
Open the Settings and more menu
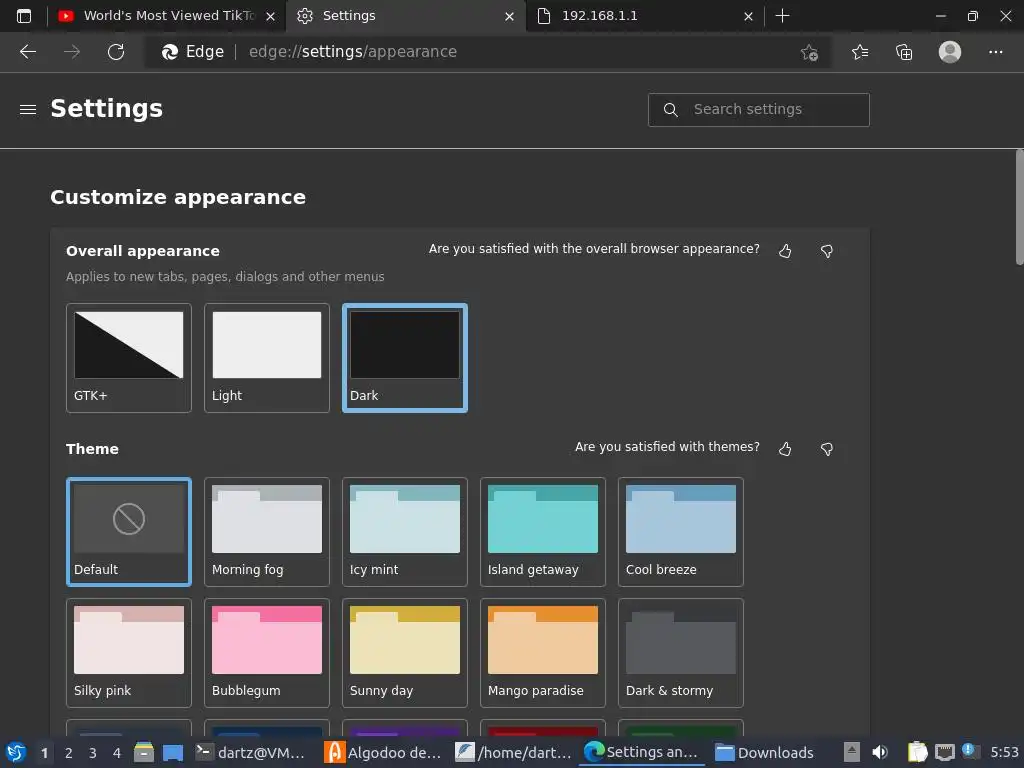tap(995, 52)
